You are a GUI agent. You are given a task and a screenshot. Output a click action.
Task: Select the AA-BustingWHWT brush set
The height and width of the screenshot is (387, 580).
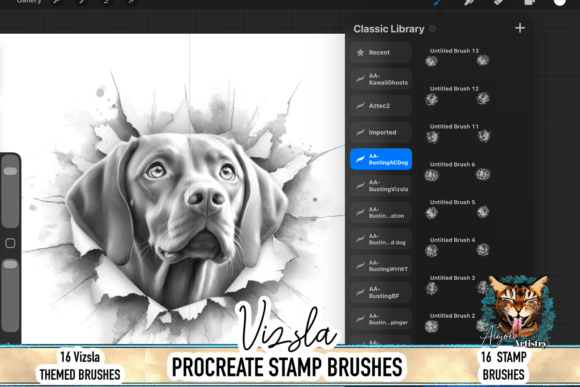[x=381, y=266]
